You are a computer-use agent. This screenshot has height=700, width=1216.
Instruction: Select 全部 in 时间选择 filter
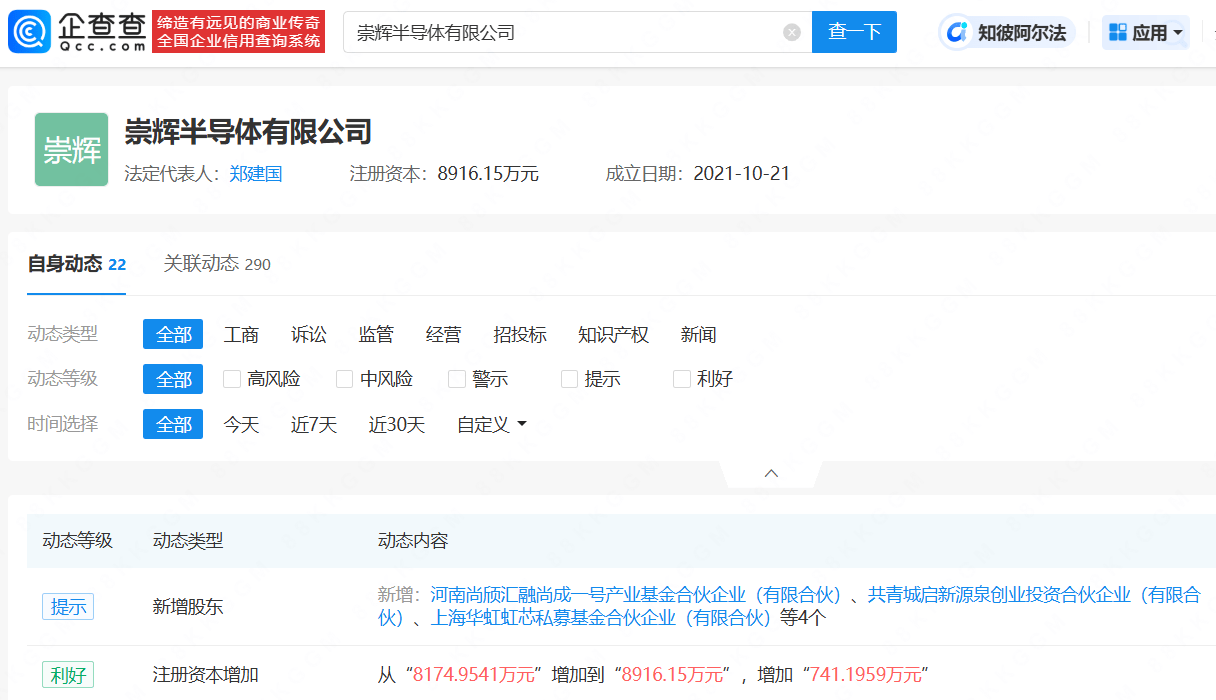173,424
